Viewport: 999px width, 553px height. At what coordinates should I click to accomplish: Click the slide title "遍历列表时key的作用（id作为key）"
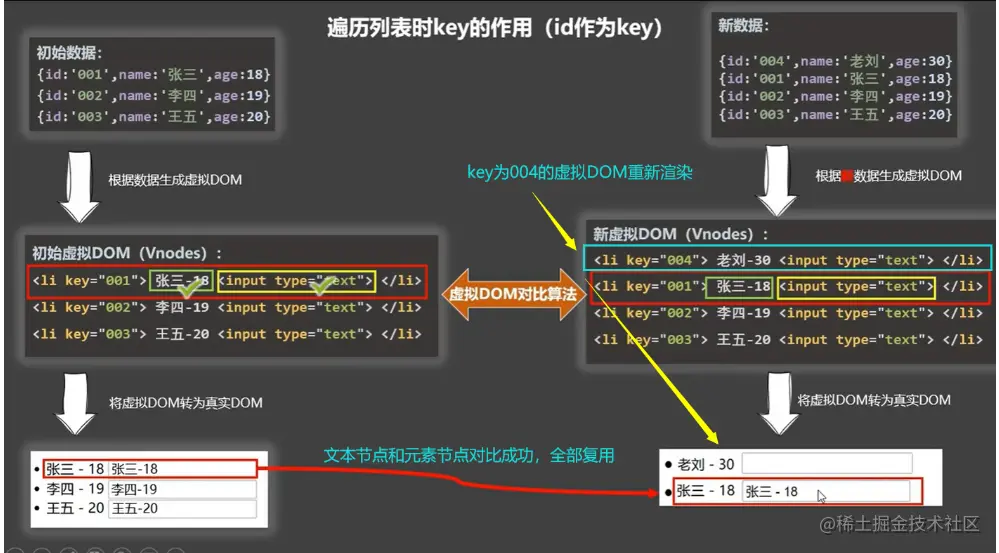click(x=494, y=27)
